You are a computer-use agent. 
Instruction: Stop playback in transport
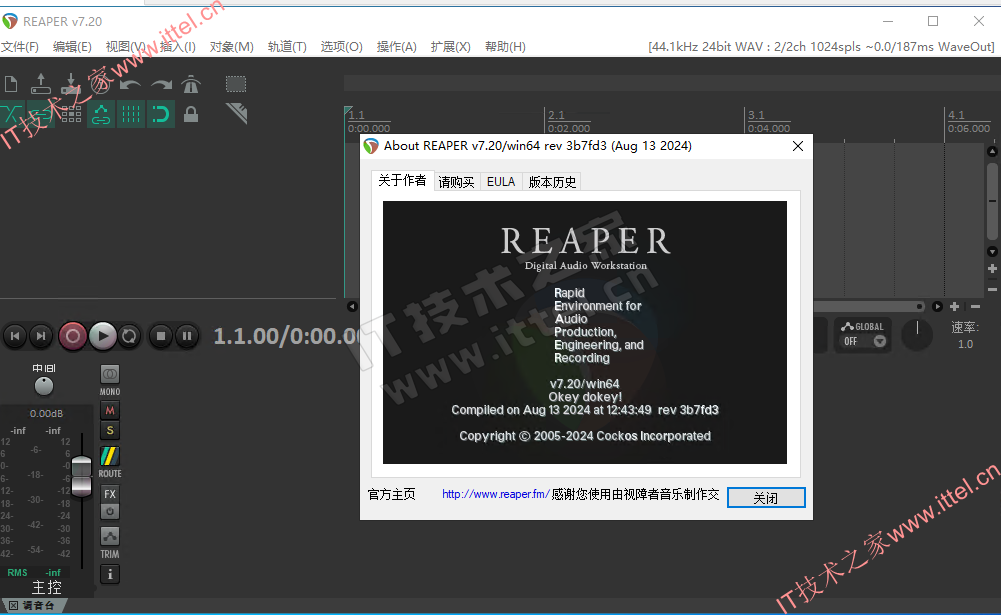coord(161,336)
